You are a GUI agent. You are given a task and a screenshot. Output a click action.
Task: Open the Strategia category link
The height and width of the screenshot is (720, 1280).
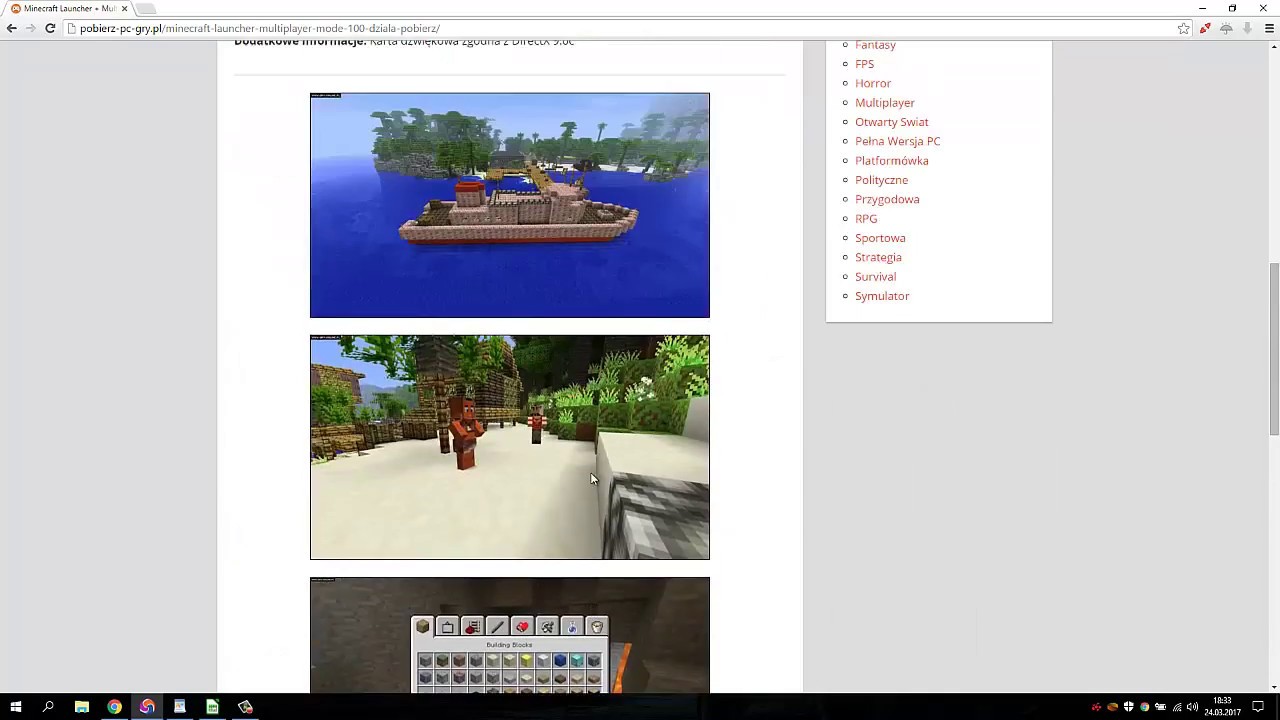pyautogui.click(x=878, y=257)
